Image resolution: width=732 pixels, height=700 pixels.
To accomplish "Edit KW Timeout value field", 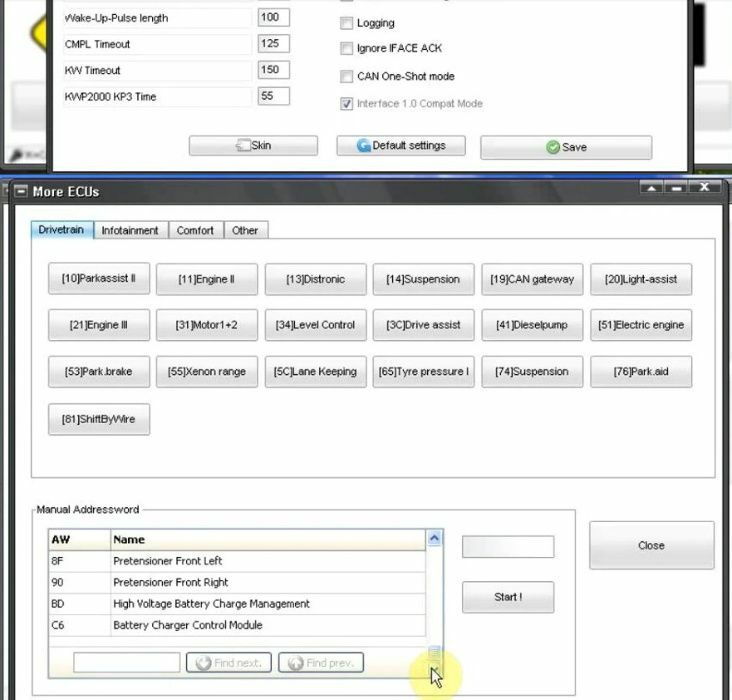I will click(x=274, y=70).
